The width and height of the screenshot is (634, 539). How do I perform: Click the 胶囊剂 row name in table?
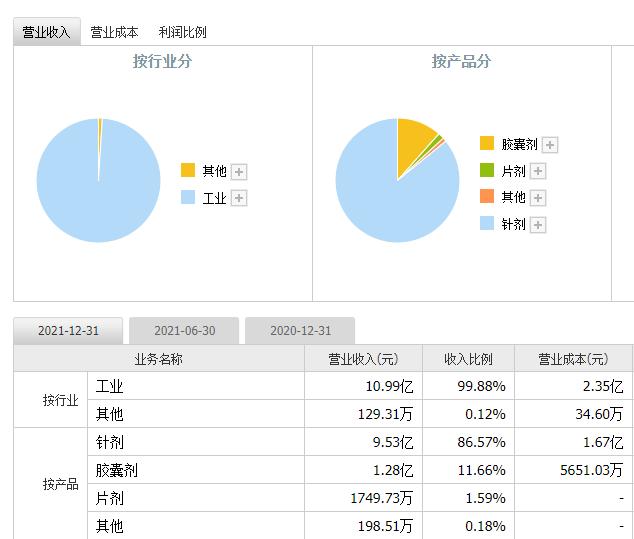coord(116,470)
